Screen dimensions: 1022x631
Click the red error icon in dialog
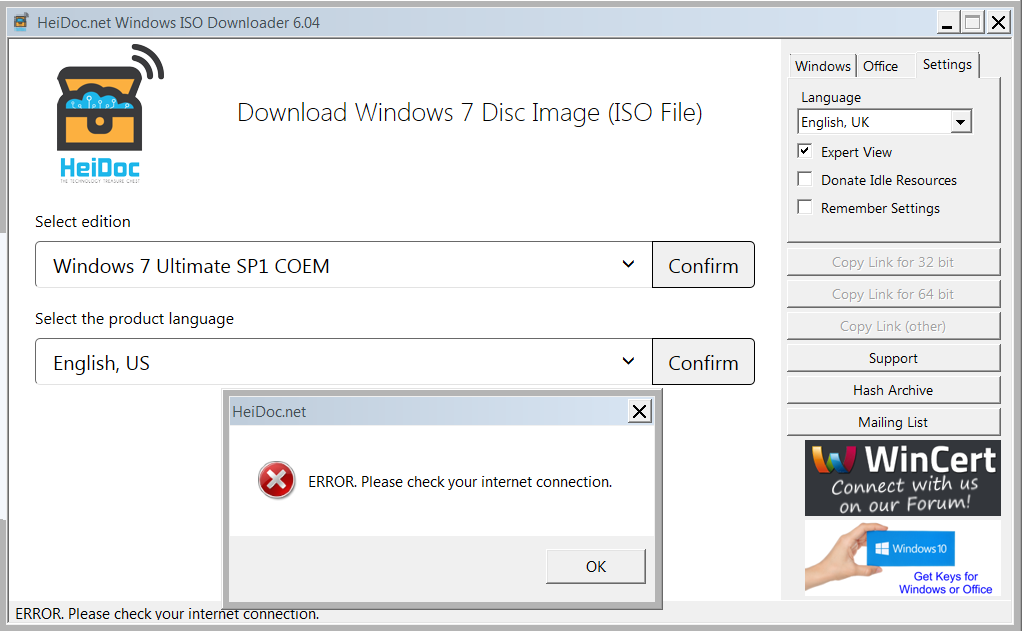tap(276, 480)
